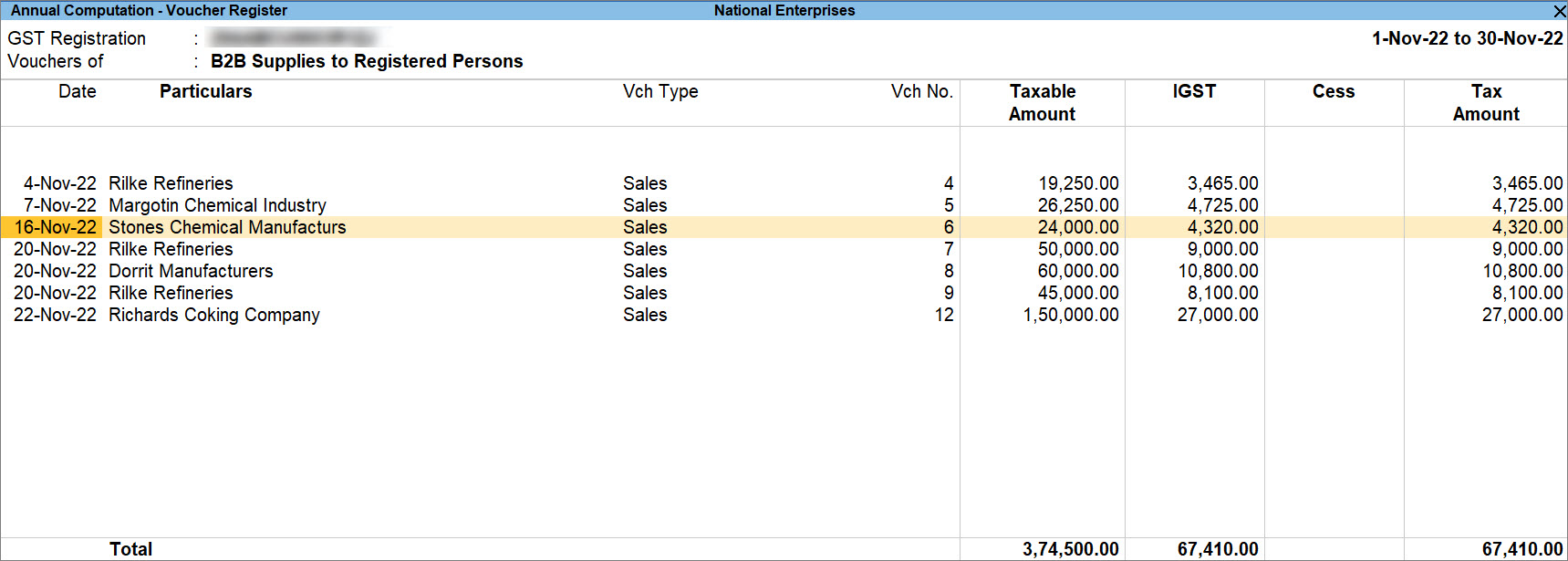Select the 7-Nov-22 date cell
Viewport: 1568px width, 561px height.
tap(59, 205)
